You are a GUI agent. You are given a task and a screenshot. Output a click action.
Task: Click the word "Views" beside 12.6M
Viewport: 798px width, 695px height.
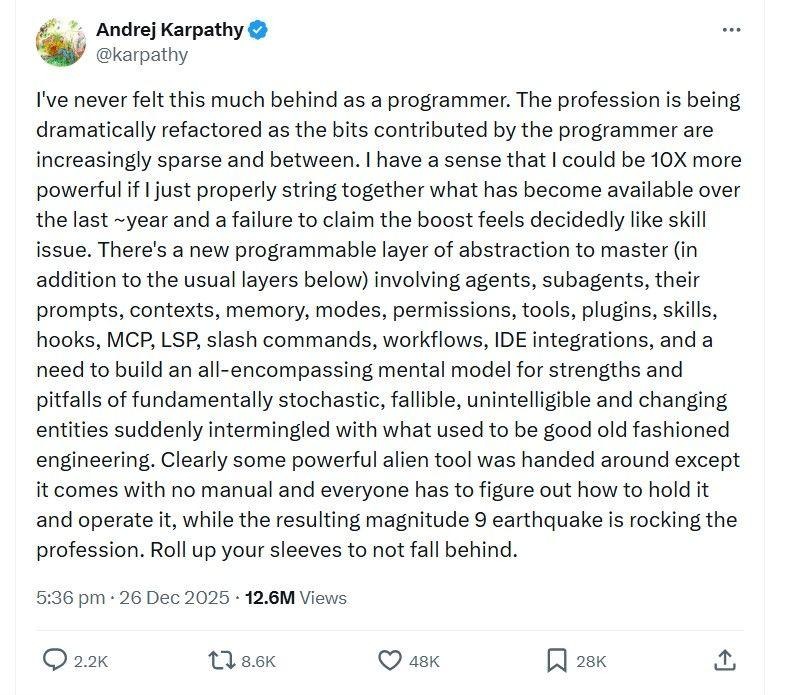tap(323, 598)
